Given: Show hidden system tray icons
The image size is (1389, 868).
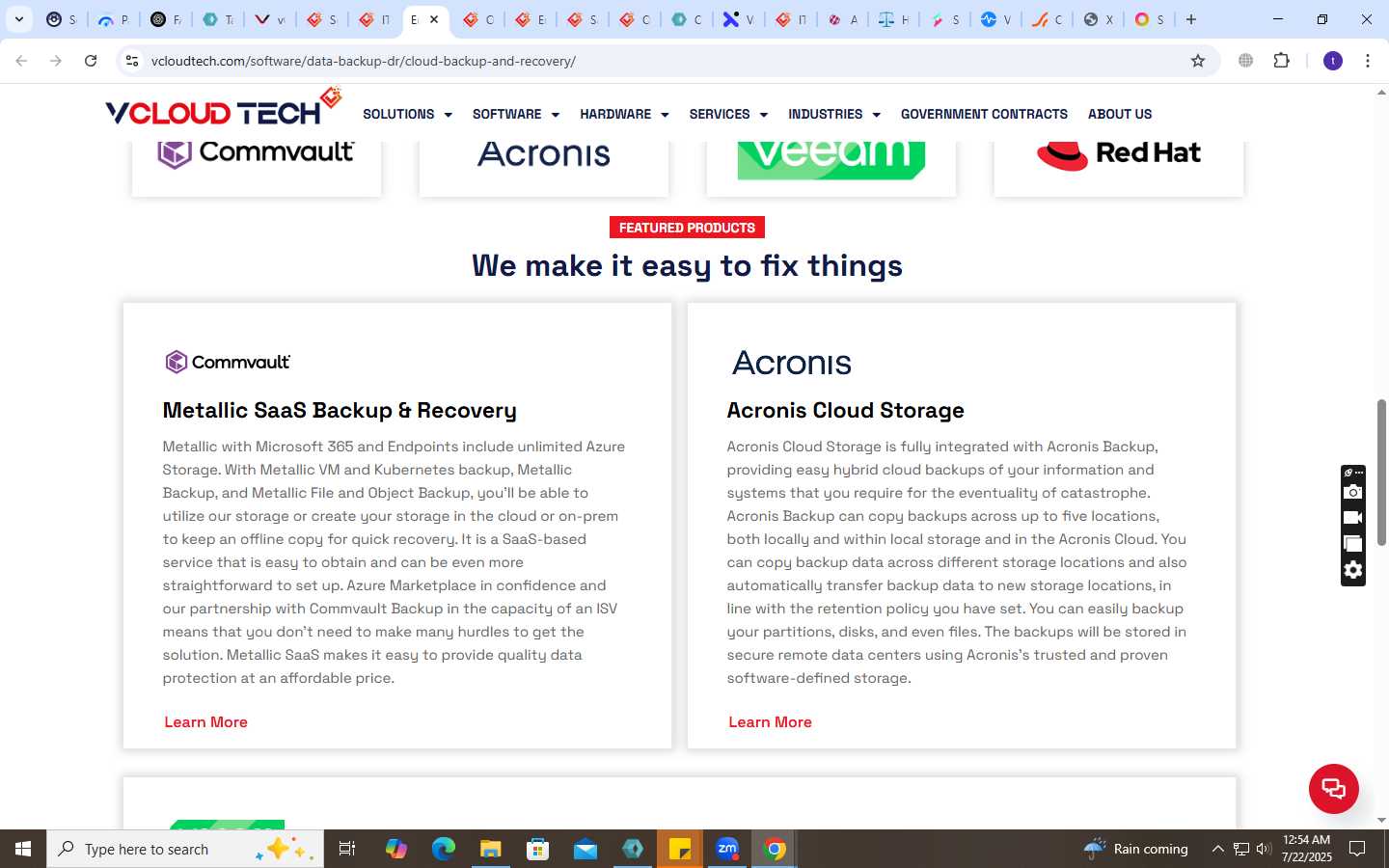Looking at the screenshot, I should tap(1217, 849).
